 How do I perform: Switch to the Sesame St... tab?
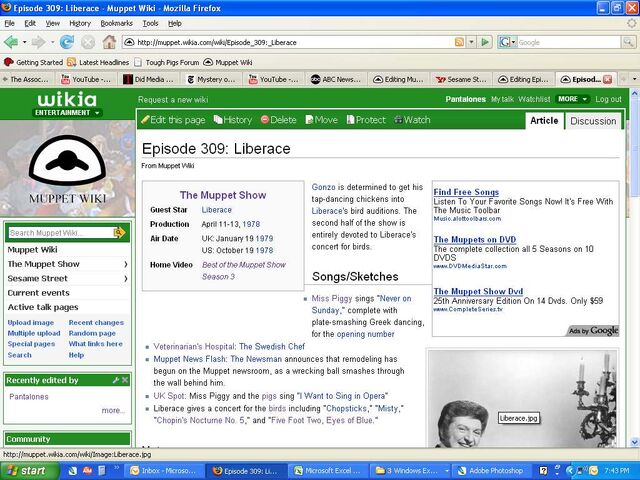click(461, 79)
